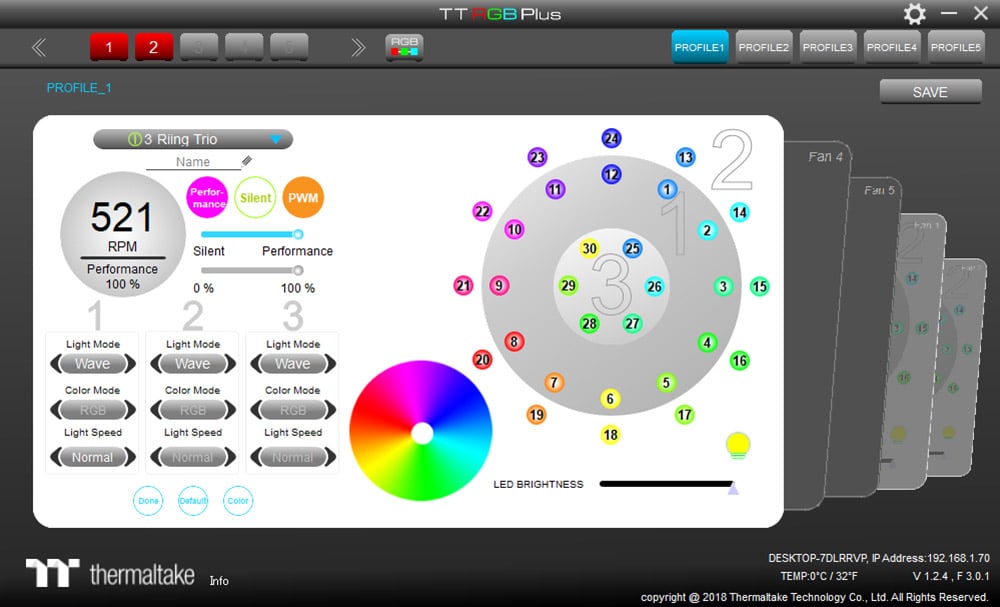The image size is (1000, 607).
Task: Select controller 1 red button
Action: coord(109,47)
